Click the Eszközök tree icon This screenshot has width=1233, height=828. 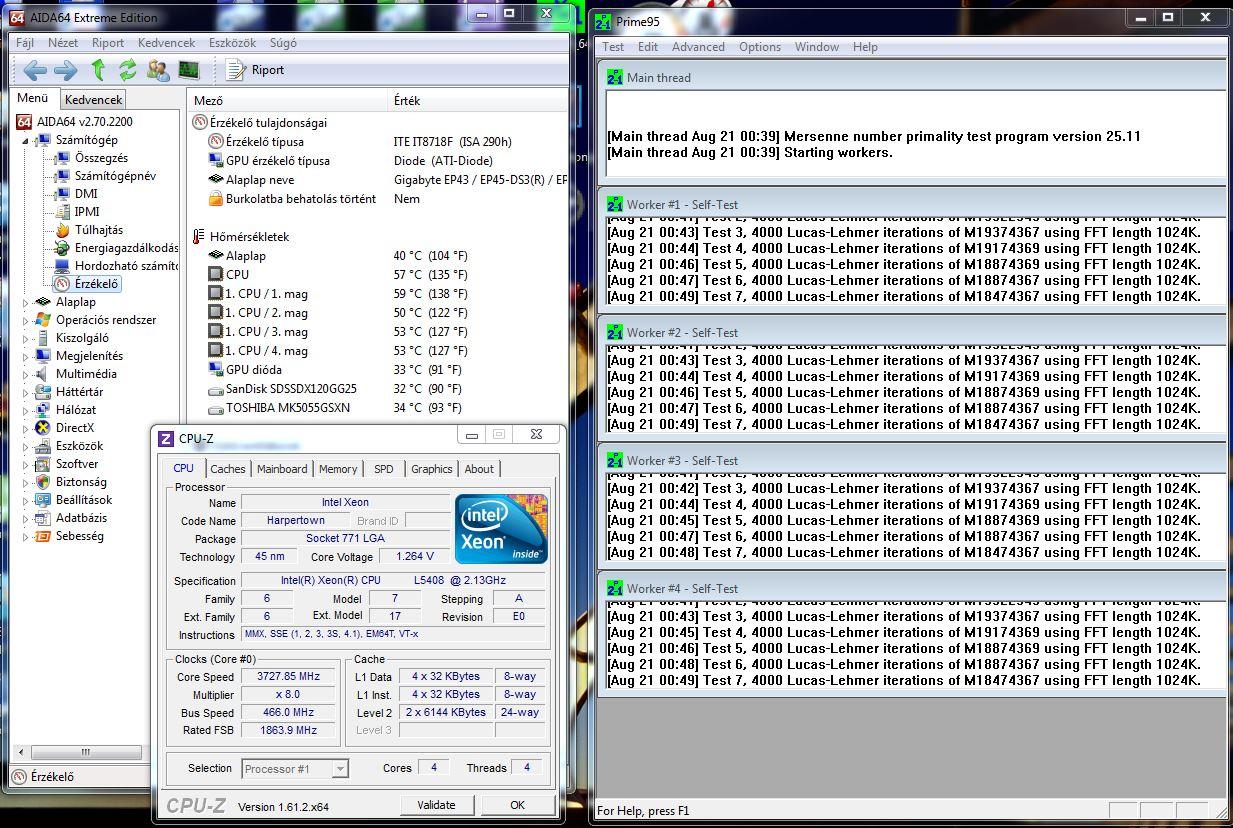tap(43, 446)
